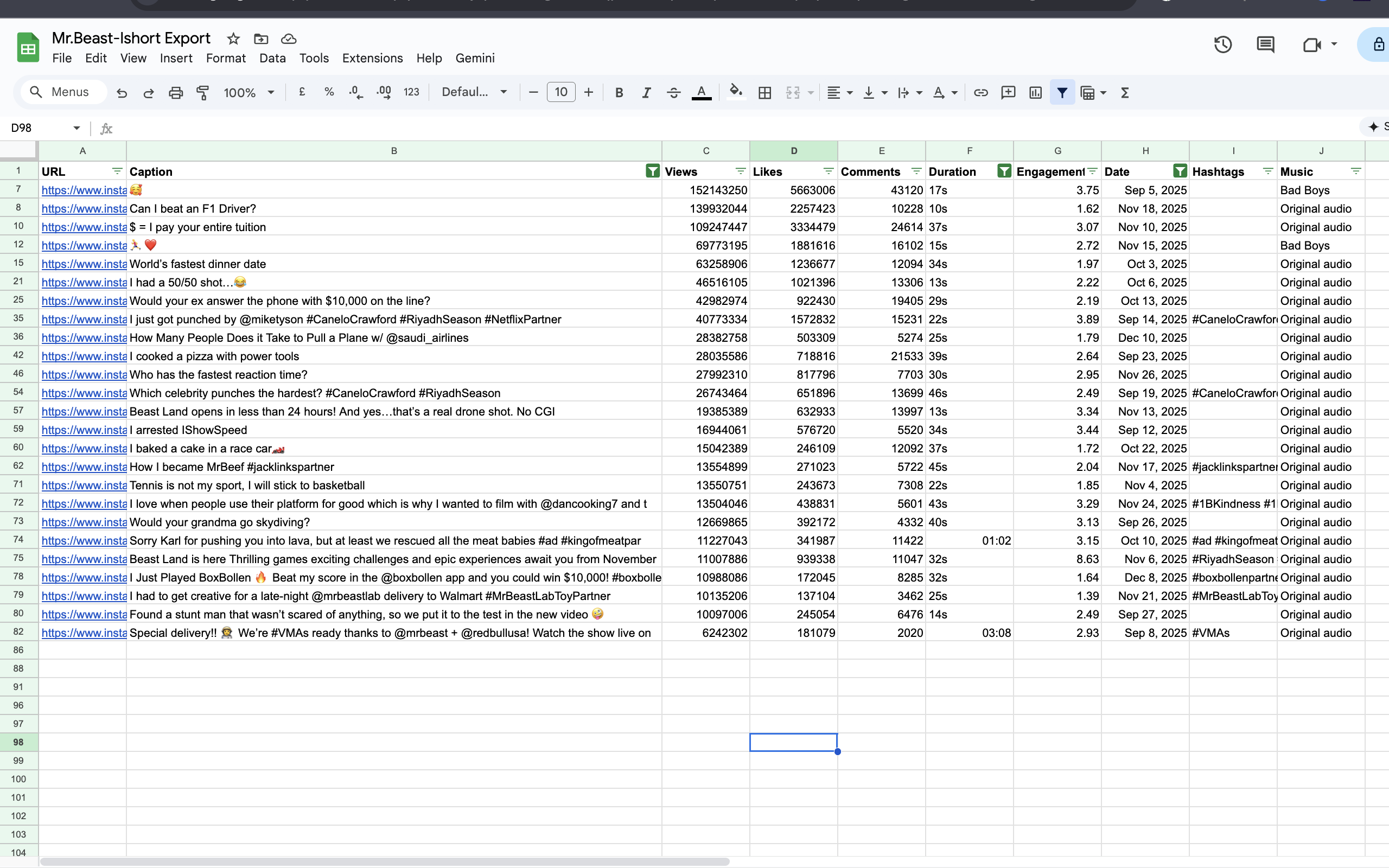
Task: Open the Functions sigma icon
Action: (1125, 92)
